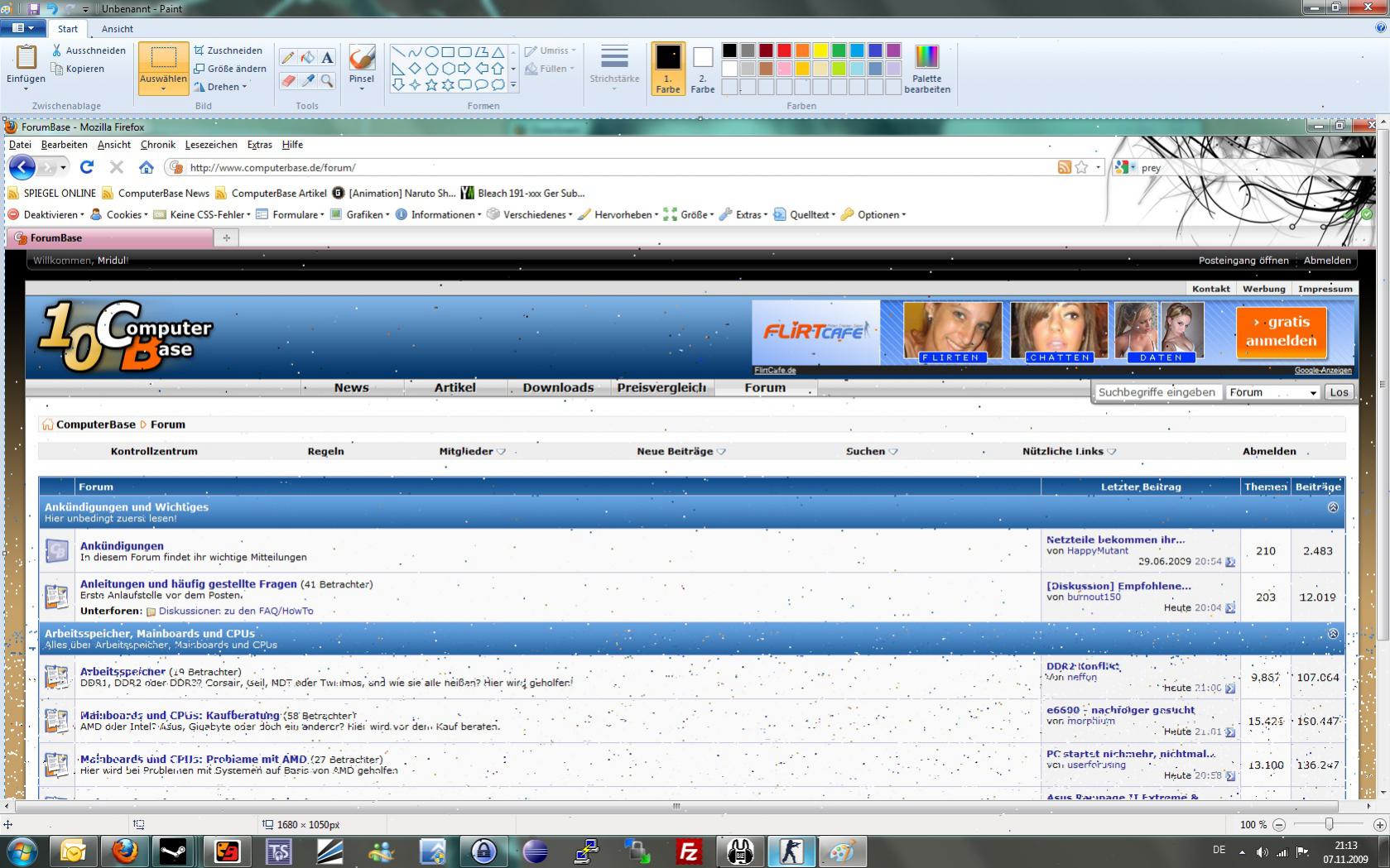Click Posteingang öffnen link
1390x868 pixels.
[1243, 260]
